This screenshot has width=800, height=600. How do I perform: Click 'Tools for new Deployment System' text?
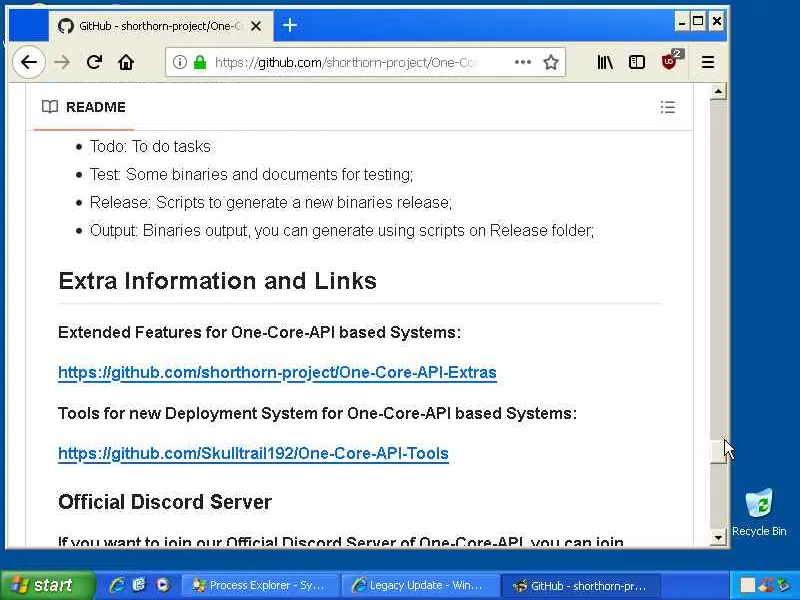click(x=317, y=413)
